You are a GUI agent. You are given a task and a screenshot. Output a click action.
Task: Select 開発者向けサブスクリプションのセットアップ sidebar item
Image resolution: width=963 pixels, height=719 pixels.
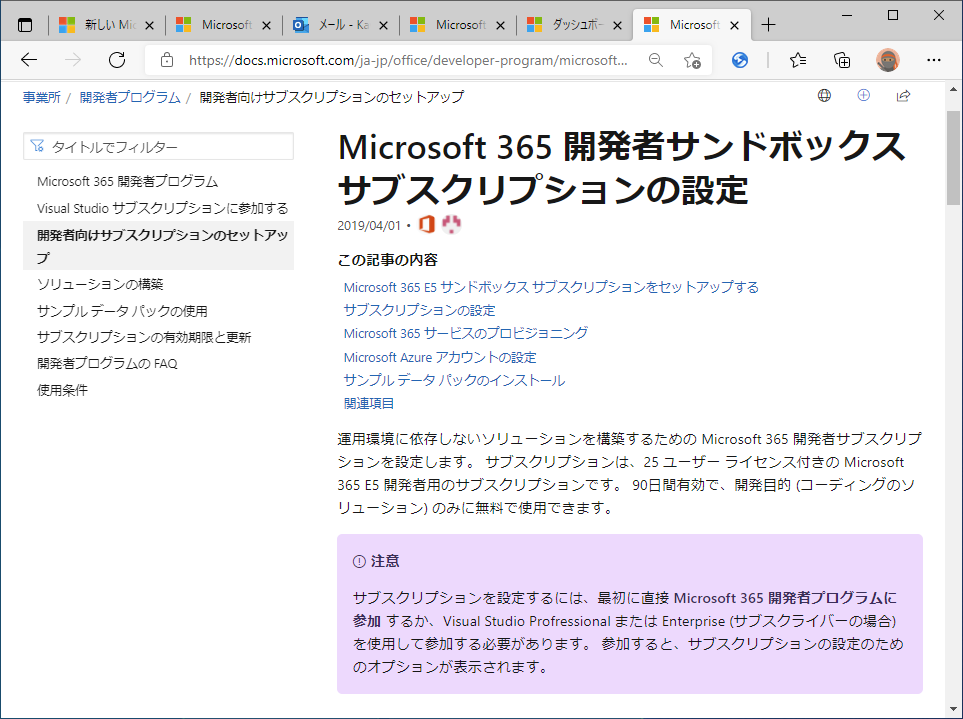point(158,246)
